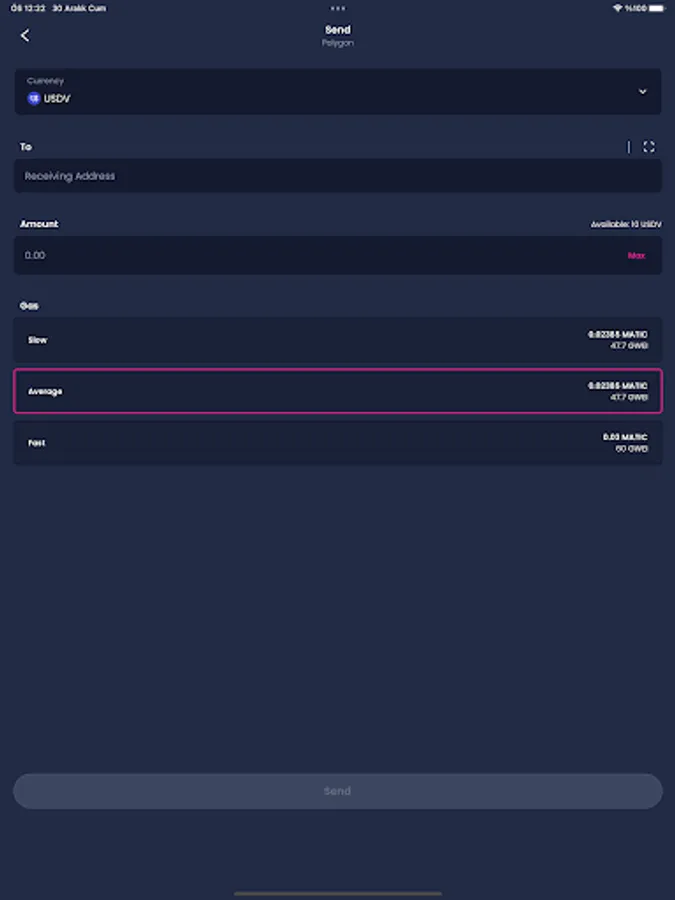The width and height of the screenshot is (675, 900).
Task: Select Fast gas option
Action: pyautogui.click(x=338, y=443)
